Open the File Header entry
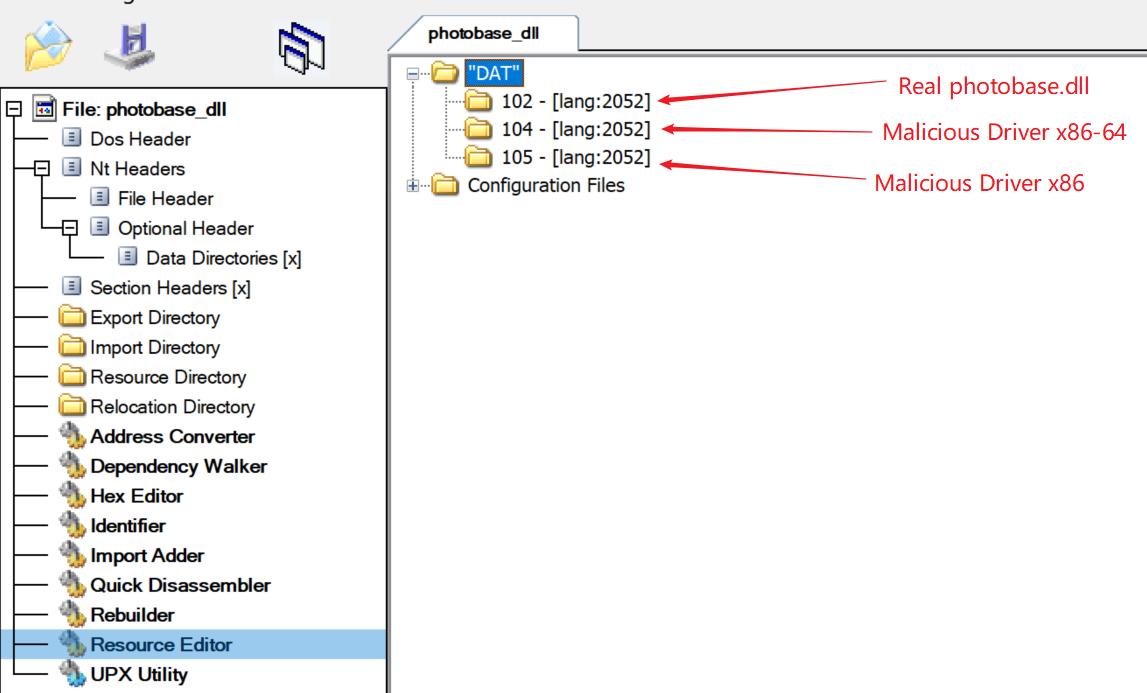This screenshot has height=693, width=1147. [x=165, y=198]
